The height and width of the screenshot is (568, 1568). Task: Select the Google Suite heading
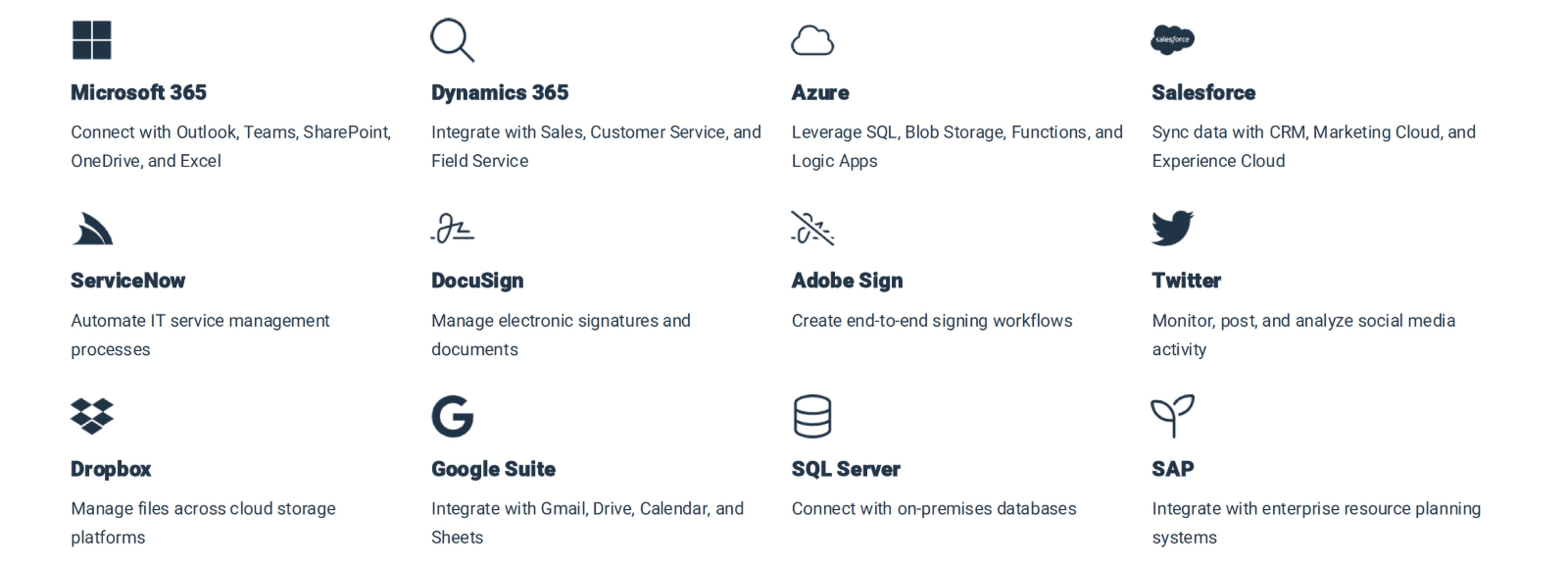pyautogui.click(x=493, y=469)
